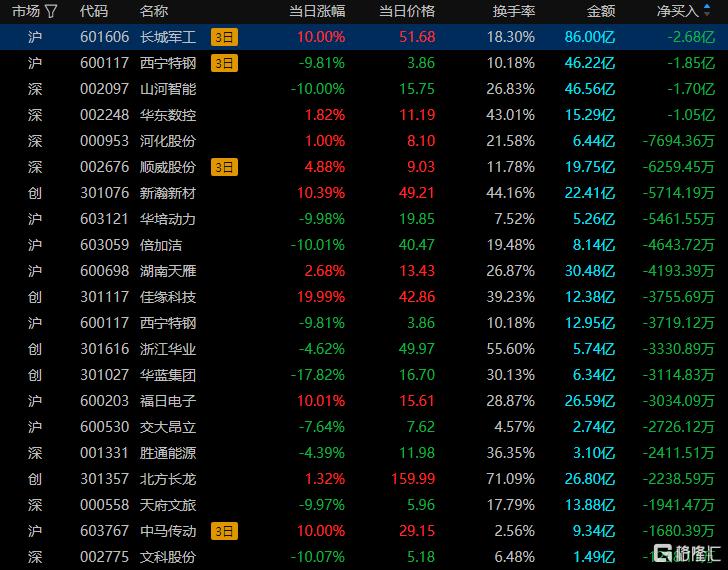Sort by the 金额 column header
Viewport: 728px width, 570px height.
tap(601, 11)
